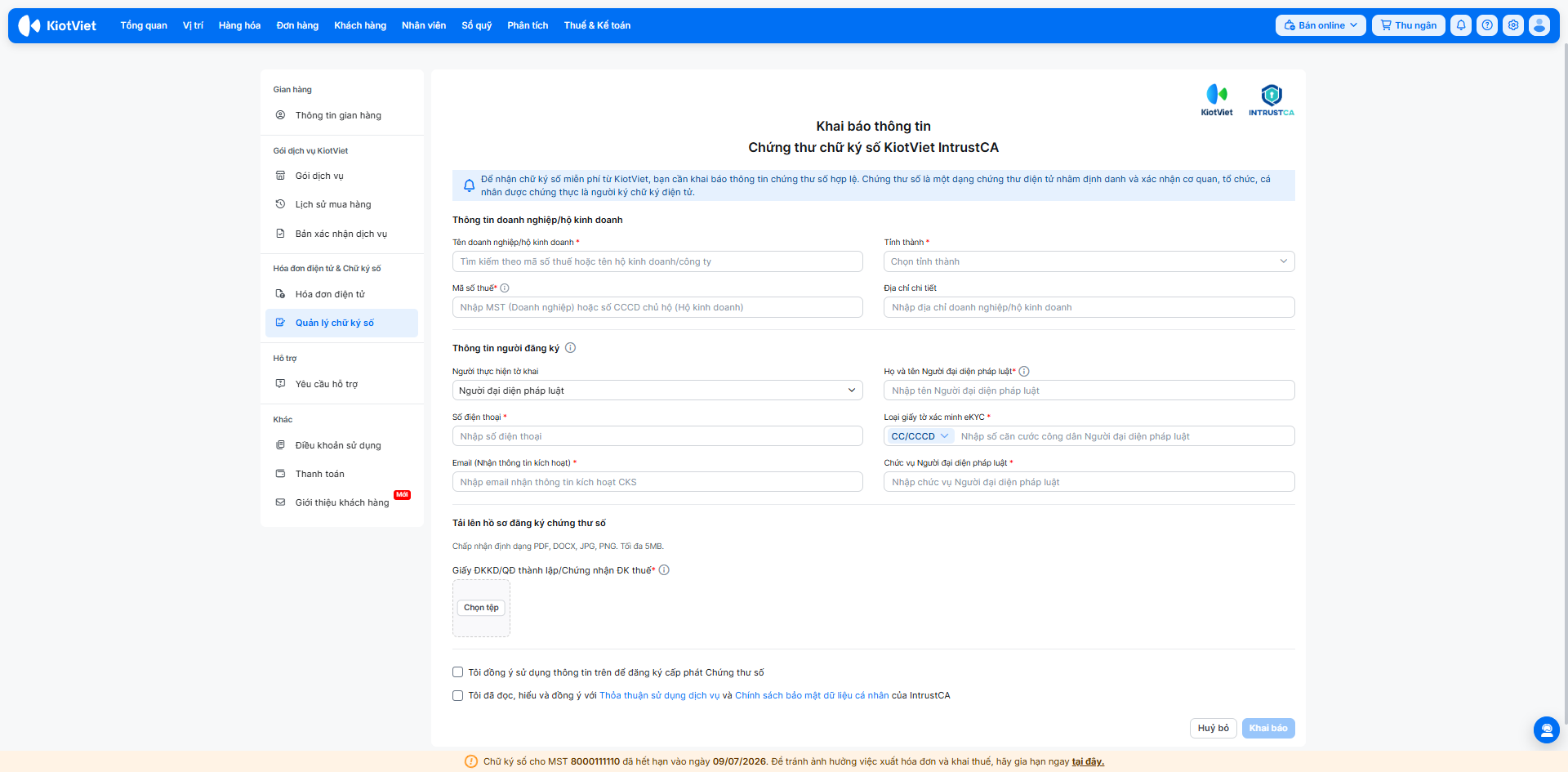Open the support chat floating icon
Viewport: 1568px width, 772px height.
coord(1546,730)
